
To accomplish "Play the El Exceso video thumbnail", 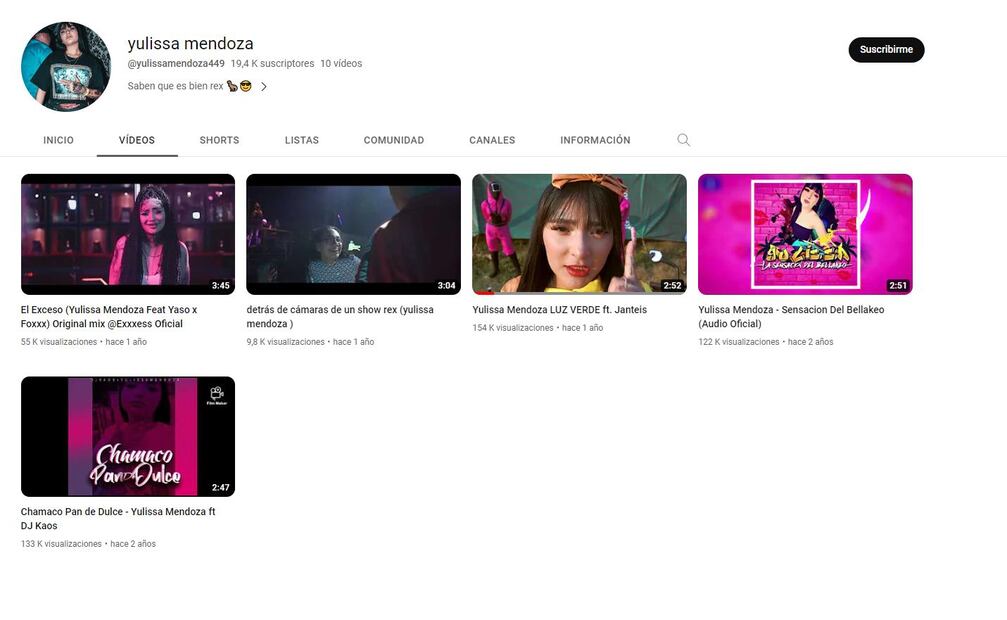I will point(128,234).
